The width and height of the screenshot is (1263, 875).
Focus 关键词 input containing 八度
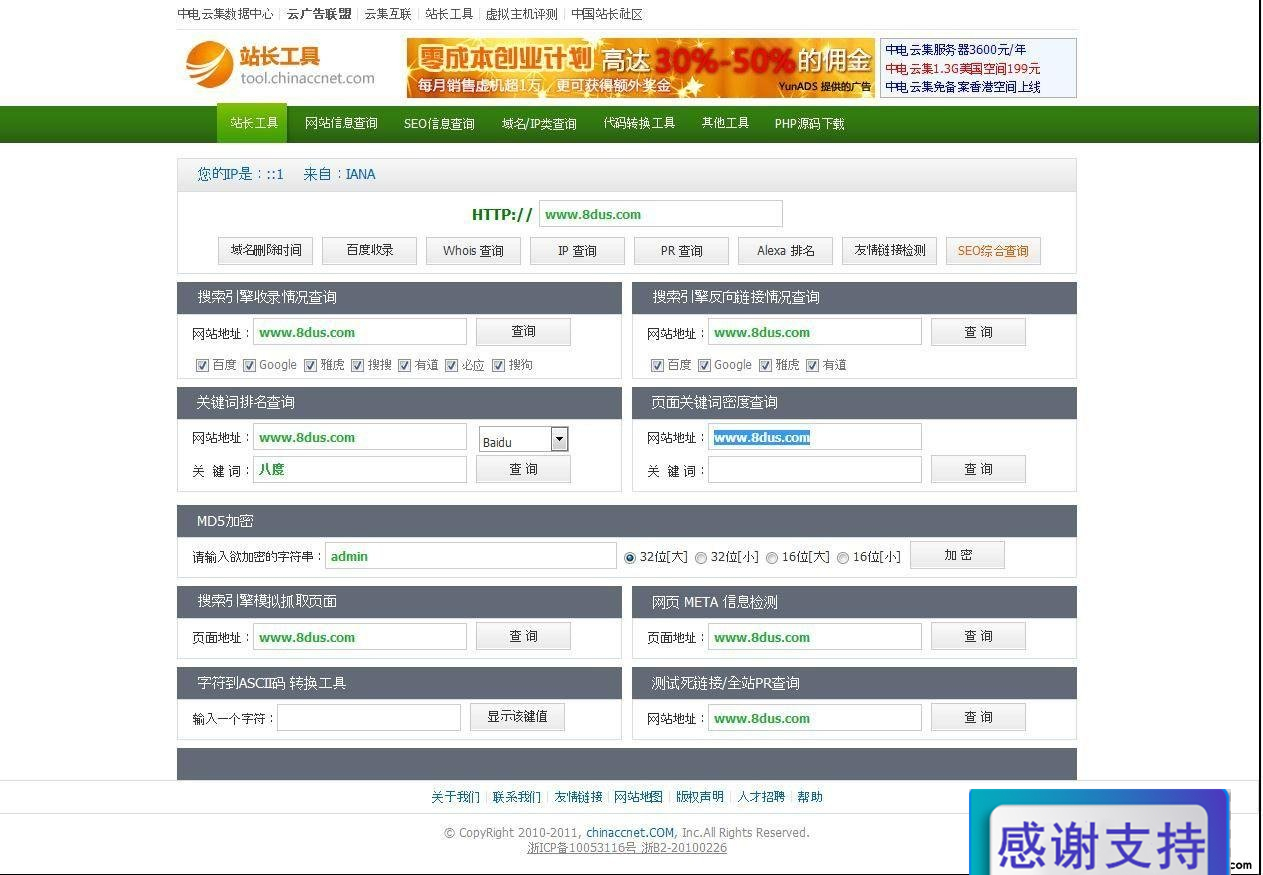pyautogui.click(x=360, y=469)
